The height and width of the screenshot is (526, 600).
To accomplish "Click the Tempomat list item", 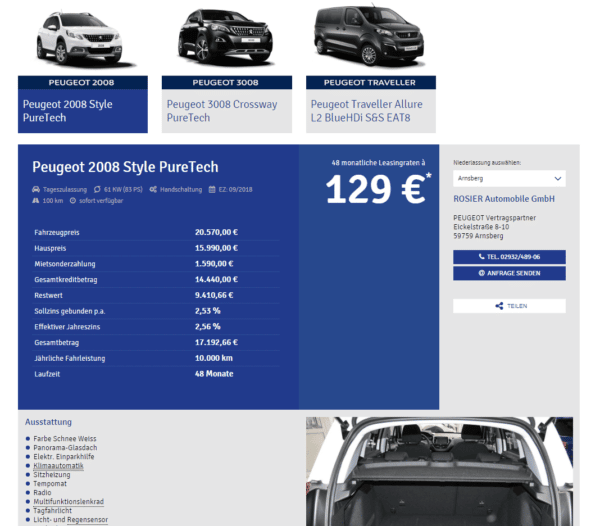I will (50, 484).
